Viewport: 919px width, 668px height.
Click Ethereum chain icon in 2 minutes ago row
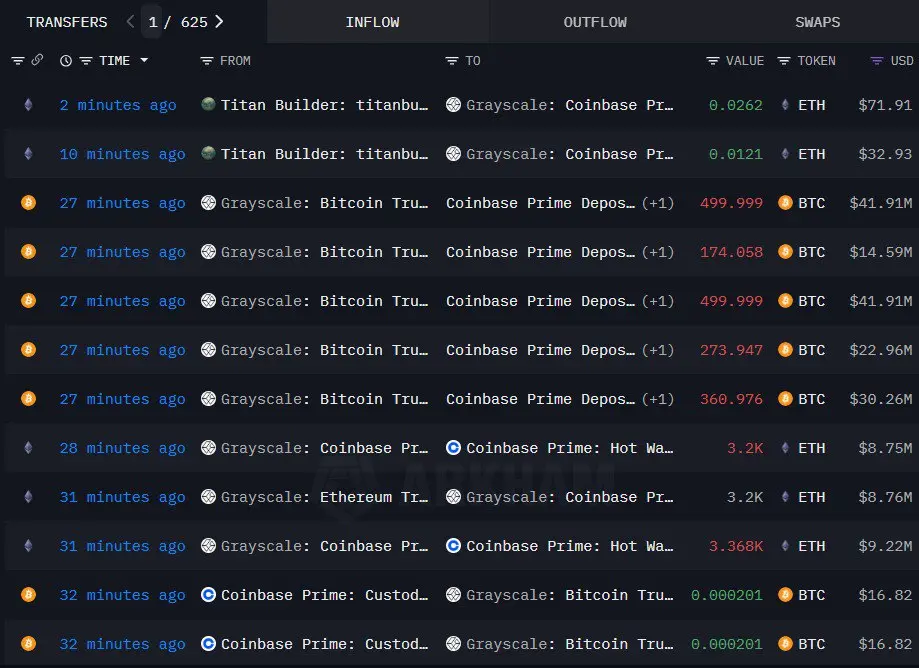(28, 105)
